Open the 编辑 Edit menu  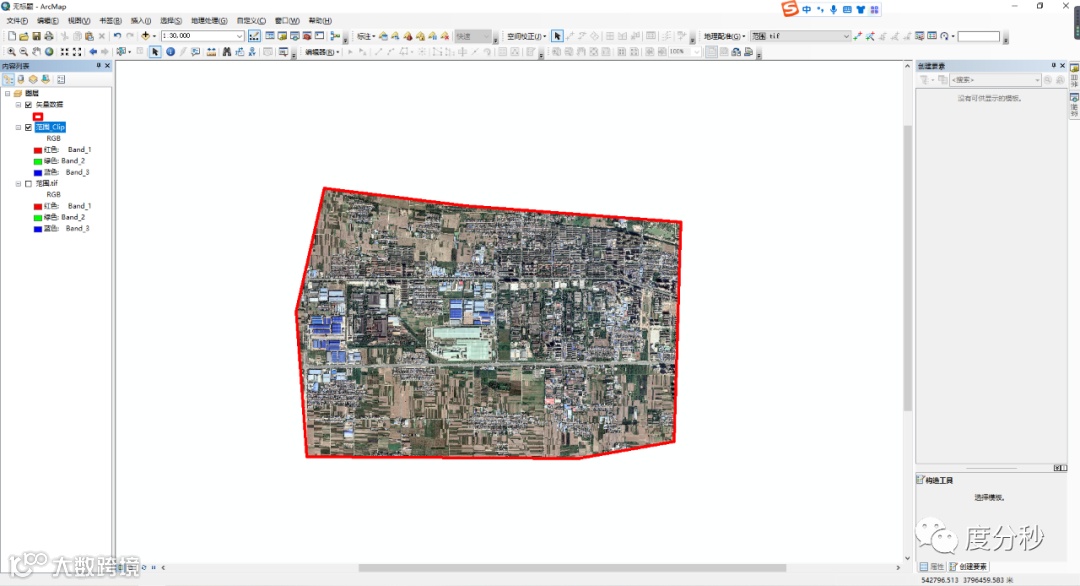[x=48, y=21]
